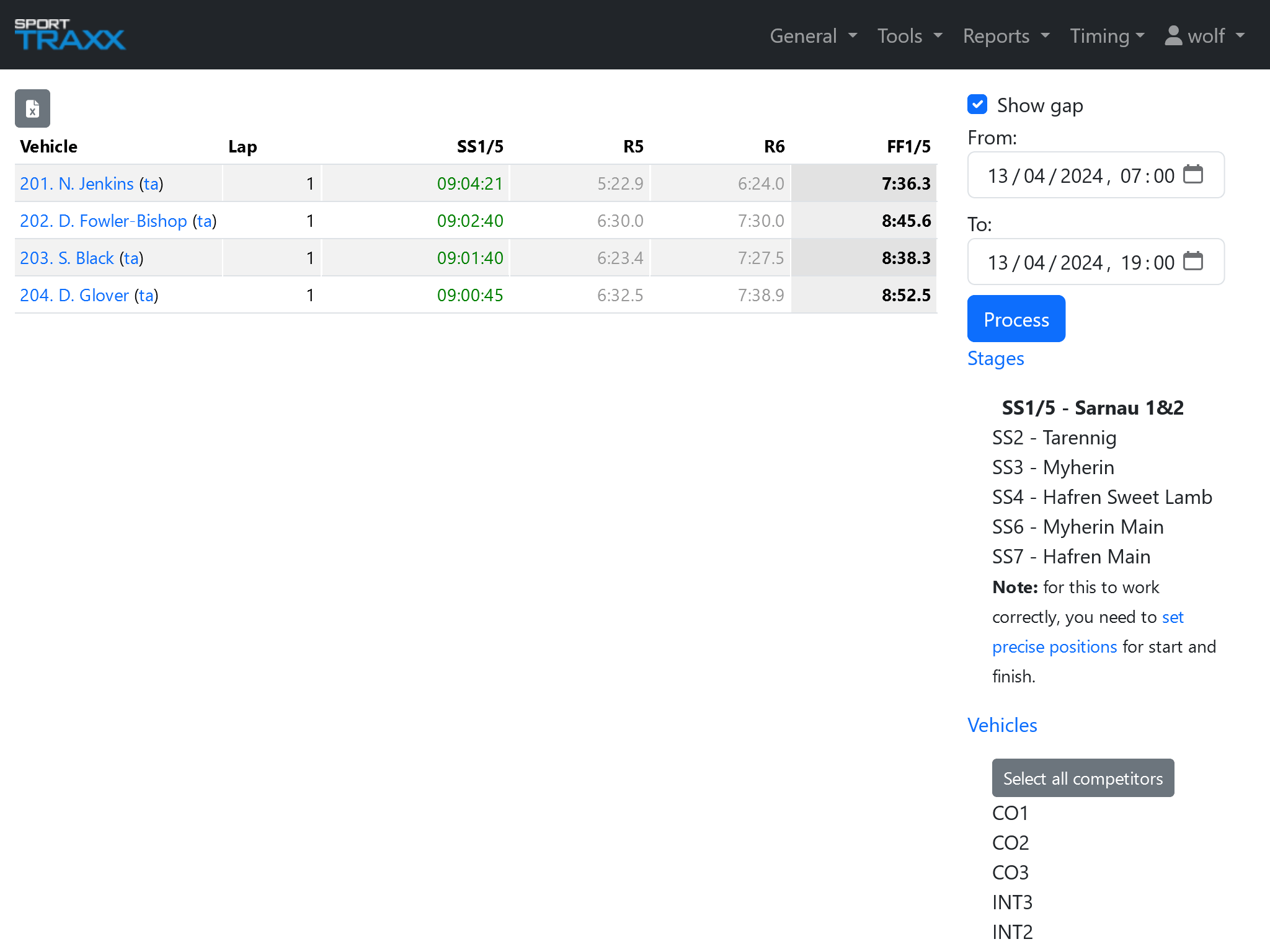Select stage SS2 - Tarennig

pos(1054,438)
